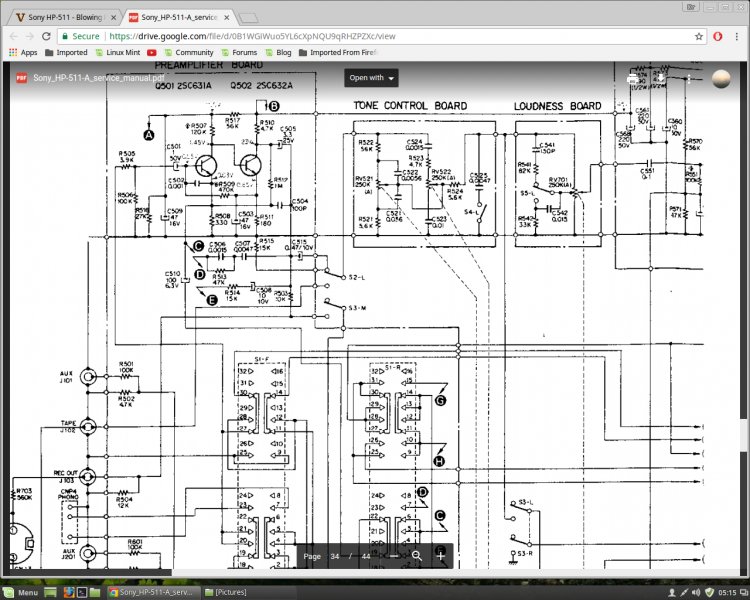Bookmark this page with the star icon
This screenshot has width=750, height=600.
(x=699, y=35)
